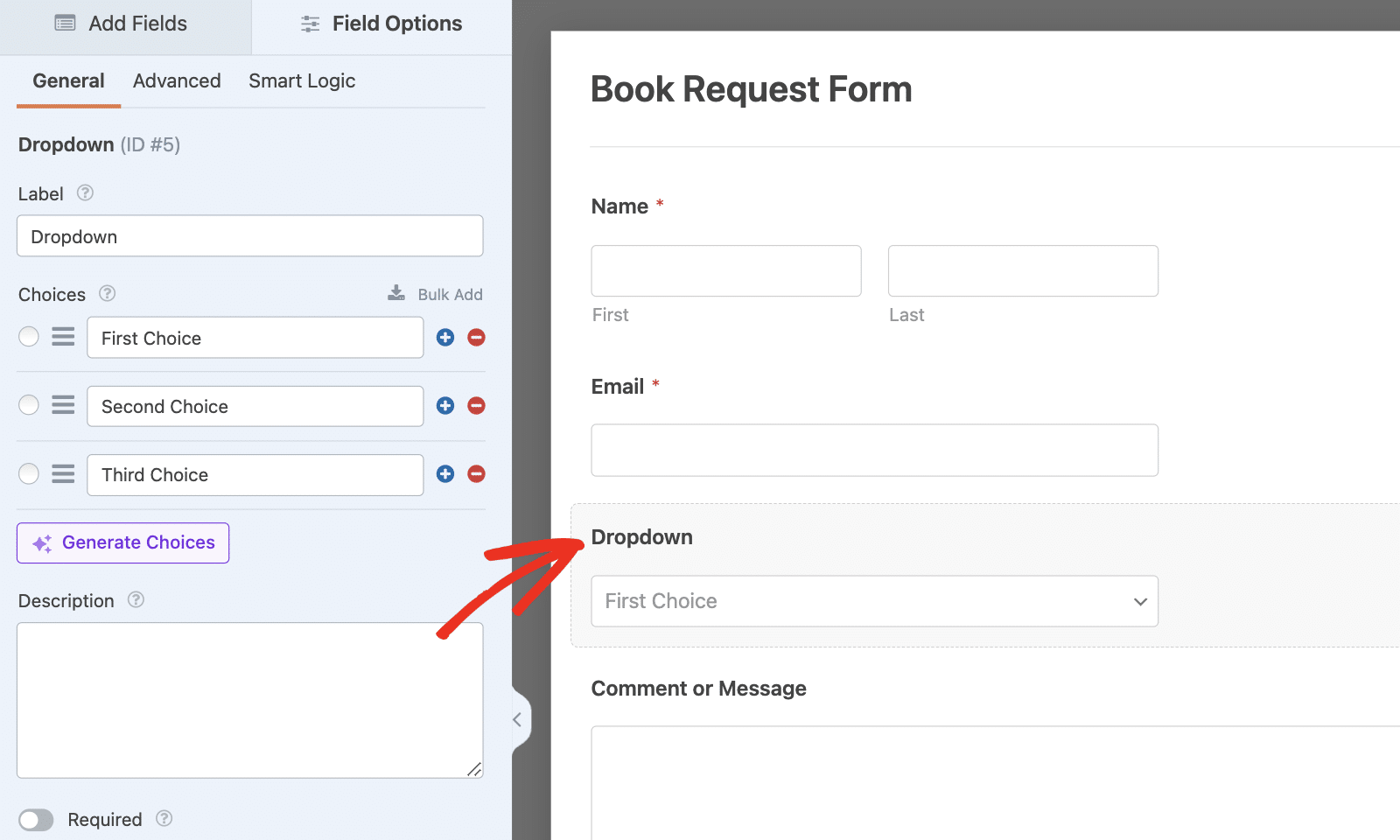Click the add button beside First Choice
The height and width of the screenshot is (840, 1400).
coord(445,338)
